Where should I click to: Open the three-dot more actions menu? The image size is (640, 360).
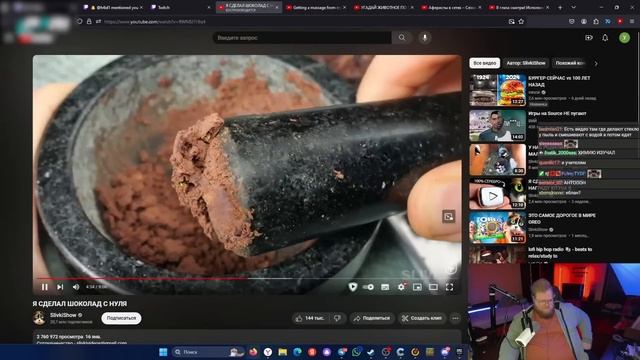pyautogui.click(x=456, y=318)
